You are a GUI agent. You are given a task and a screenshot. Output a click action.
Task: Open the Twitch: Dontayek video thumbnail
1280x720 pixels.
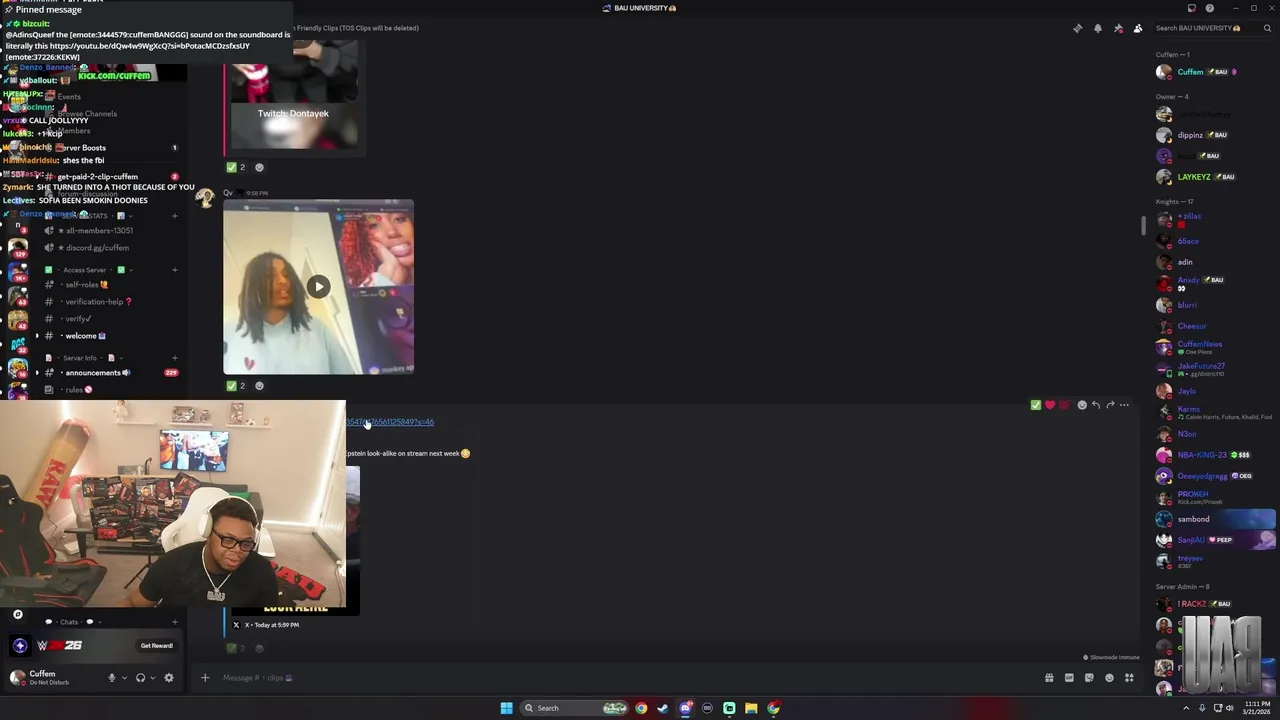pyautogui.click(x=294, y=95)
